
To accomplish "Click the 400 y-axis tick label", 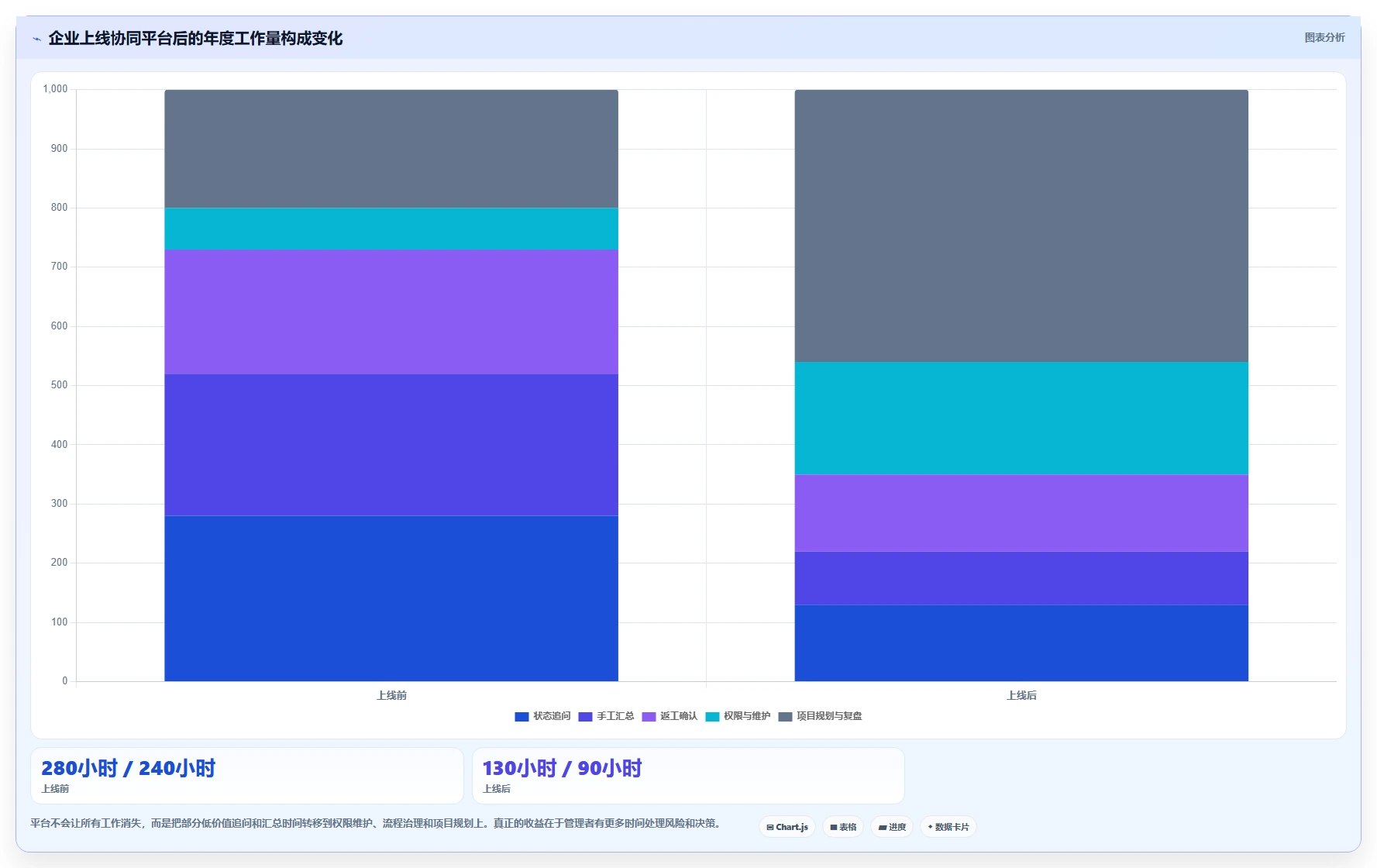I will (59, 445).
